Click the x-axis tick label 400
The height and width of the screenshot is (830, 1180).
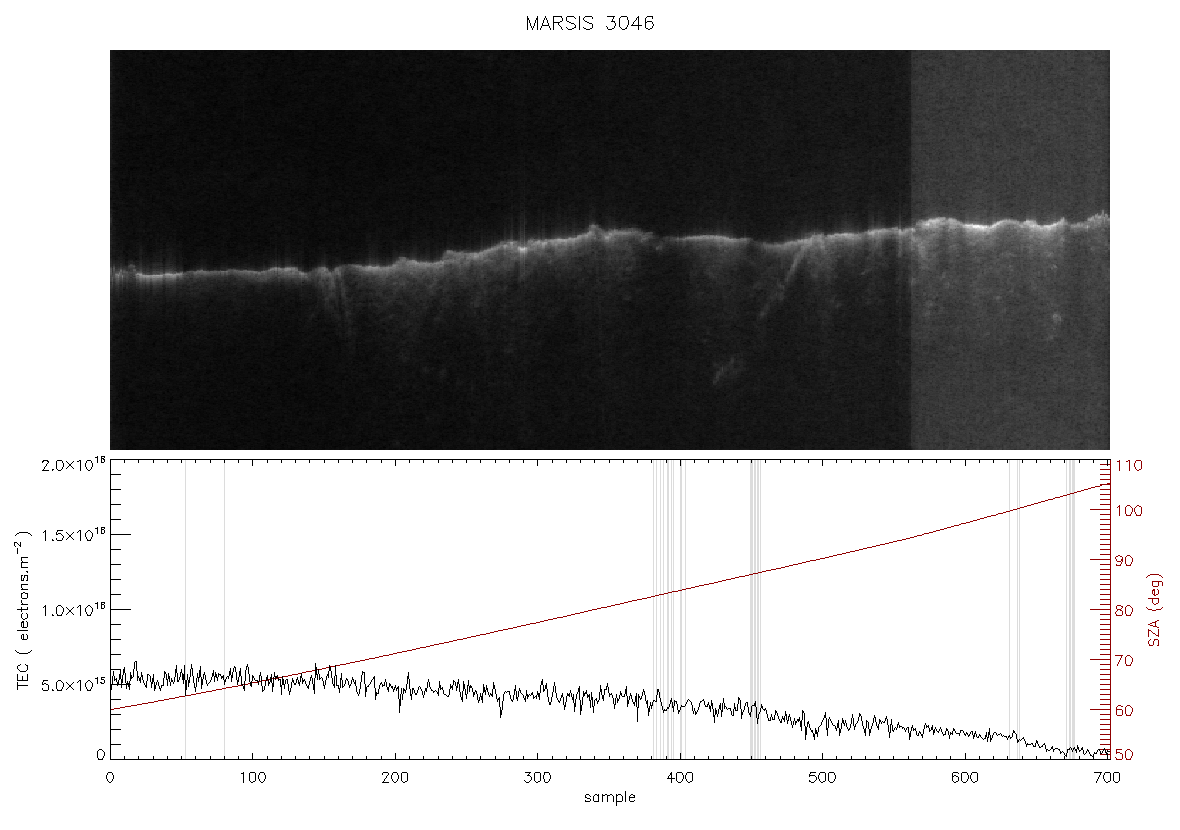point(680,777)
